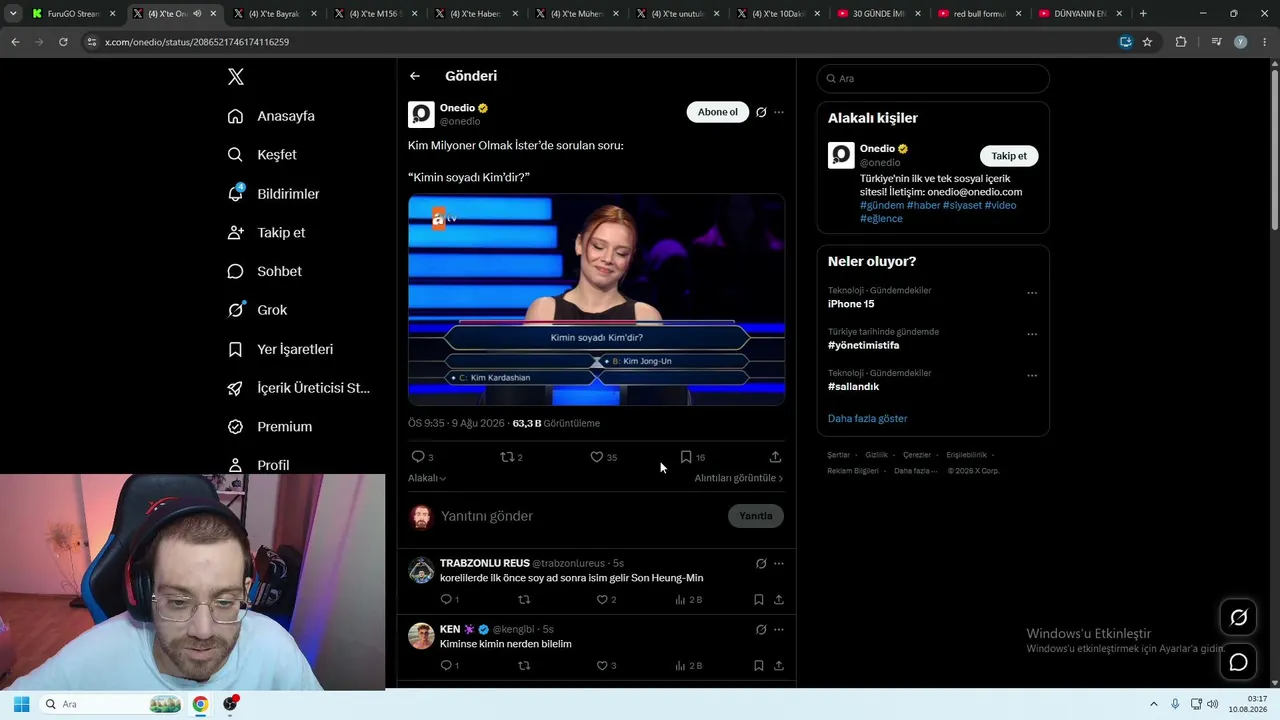Reply to TRABZONLU REUS's comment

pyautogui.click(x=446, y=600)
